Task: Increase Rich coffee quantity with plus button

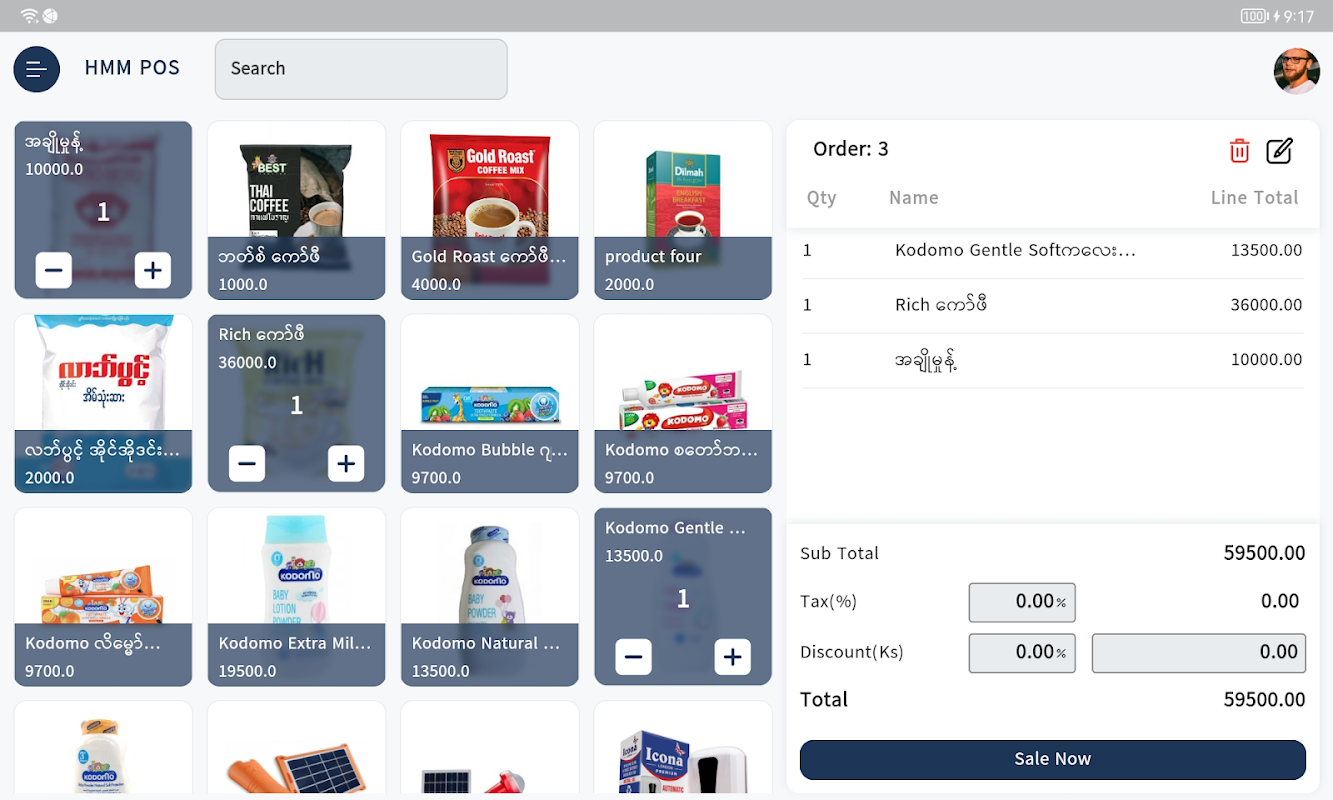Action: pyautogui.click(x=346, y=464)
